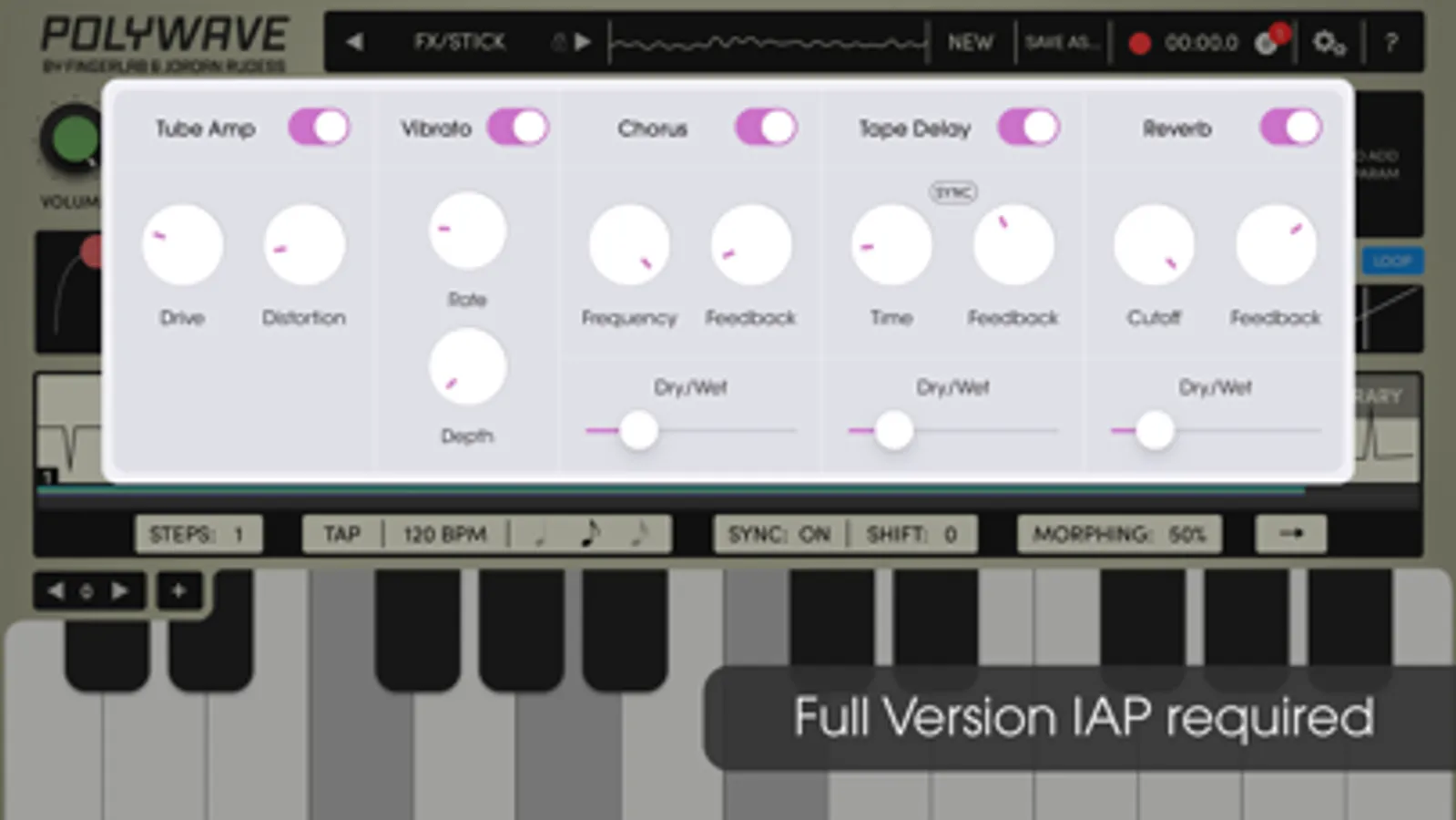The width and height of the screenshot is (1456, 820).
Task: Open help with the question mark
Action: 1391,42
